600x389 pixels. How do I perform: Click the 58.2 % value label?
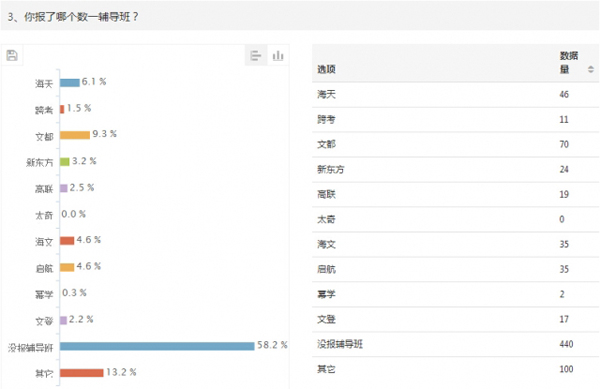(x=272, y=345)
